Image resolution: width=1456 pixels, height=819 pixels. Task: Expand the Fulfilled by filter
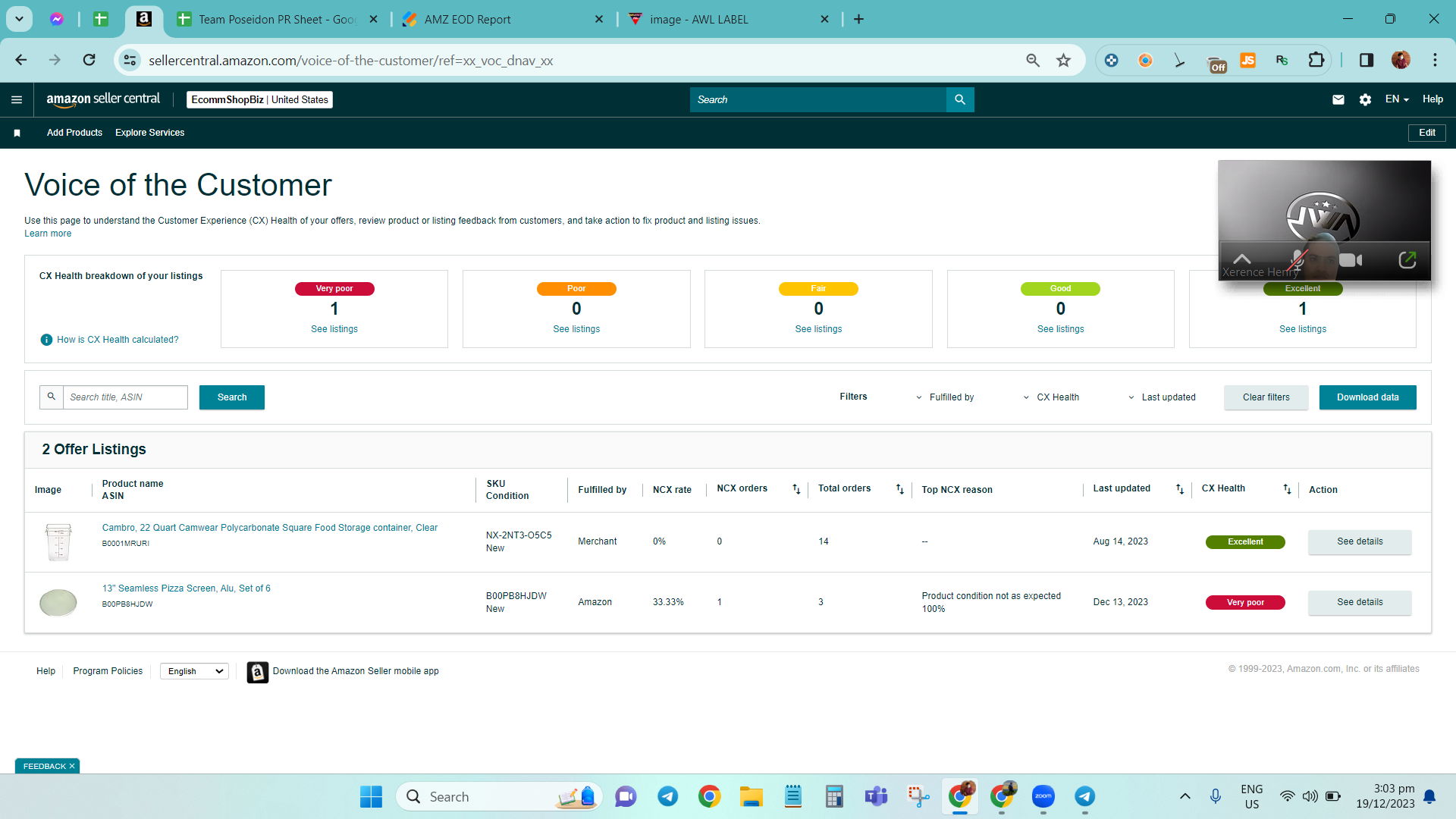click(945, 397)
